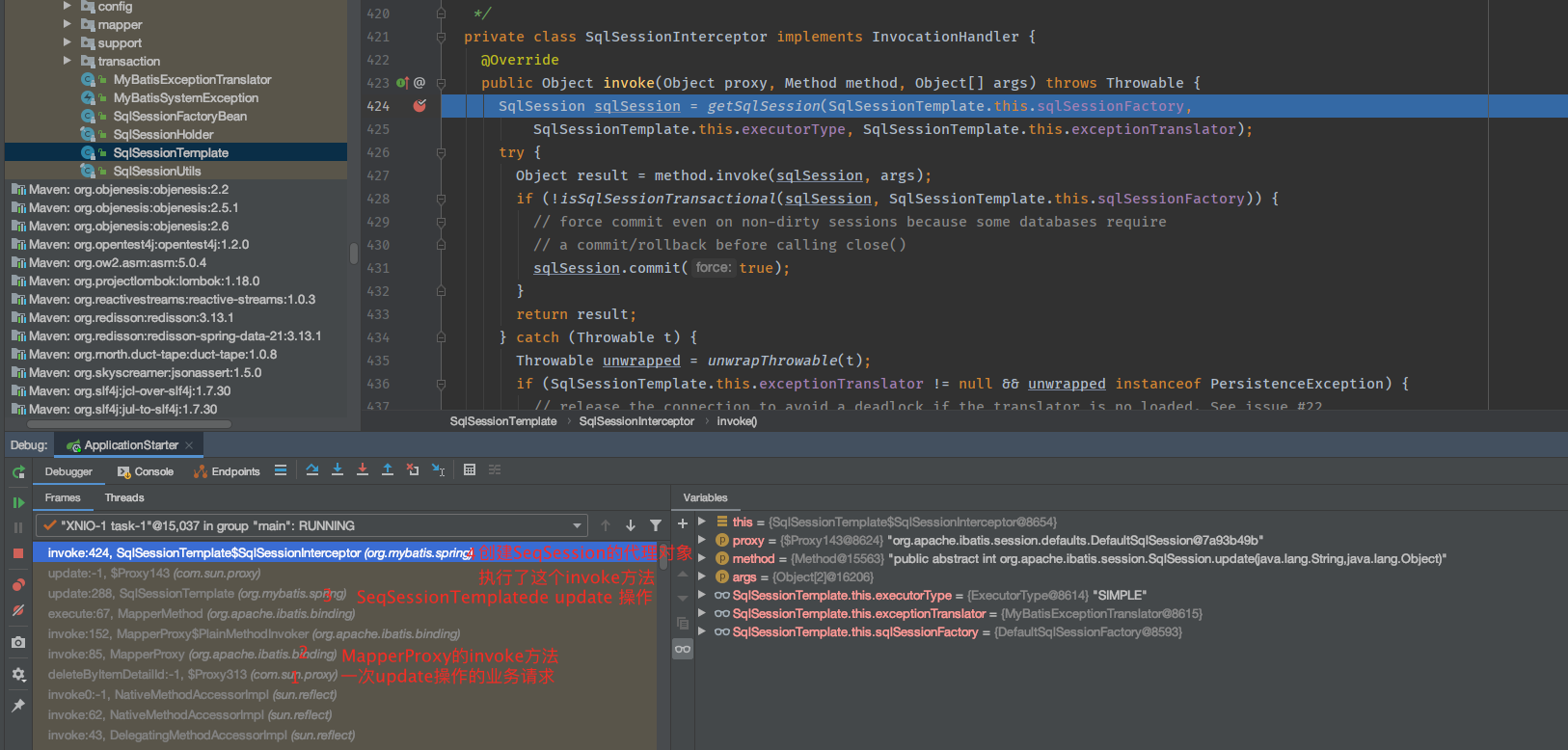The height and width of the screenshot is (750, 1568).
Task: Toggle frames filter funnel icon
Action: [x=656, y=525]
